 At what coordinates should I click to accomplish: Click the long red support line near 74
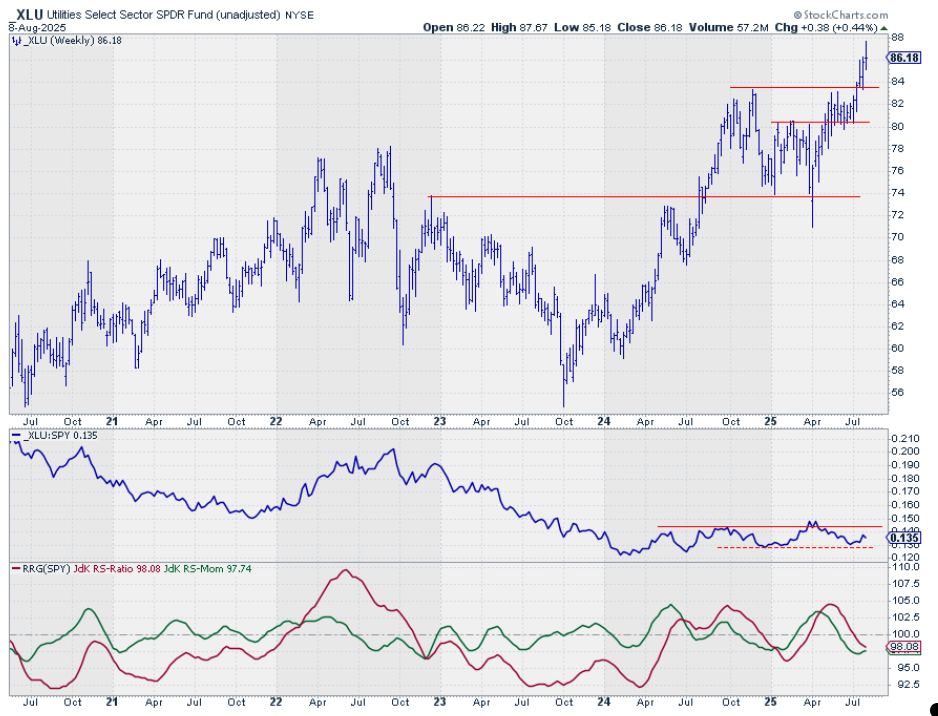[x=640, y=196]
